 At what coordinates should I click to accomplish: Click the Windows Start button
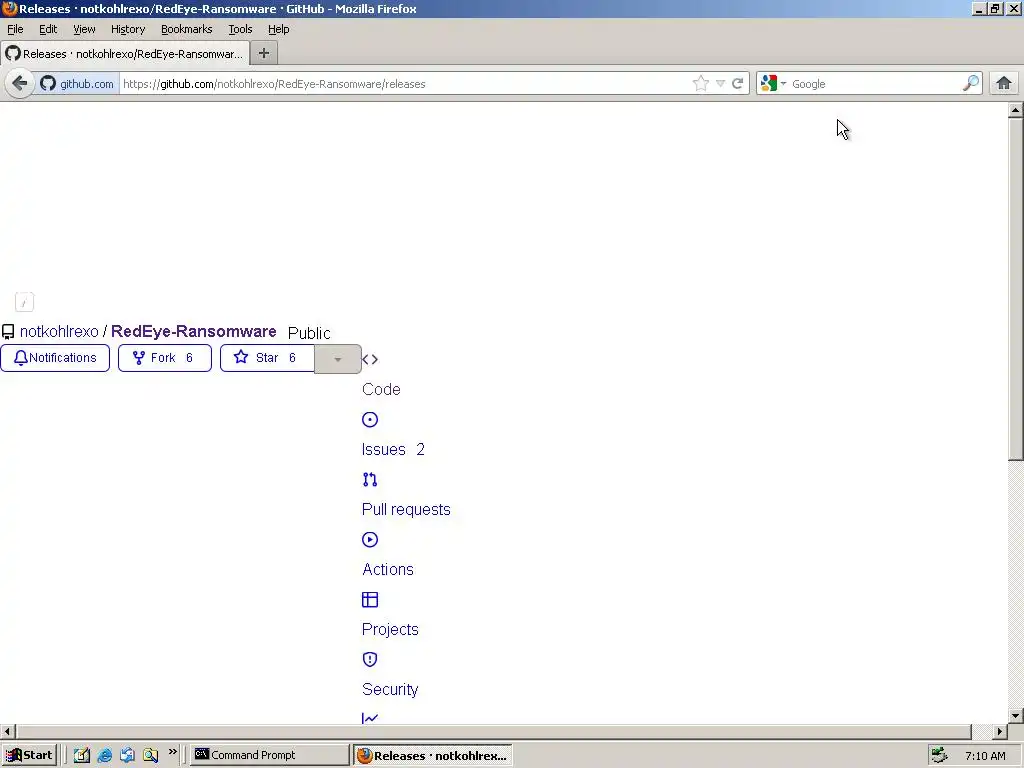tap(29, 756)
